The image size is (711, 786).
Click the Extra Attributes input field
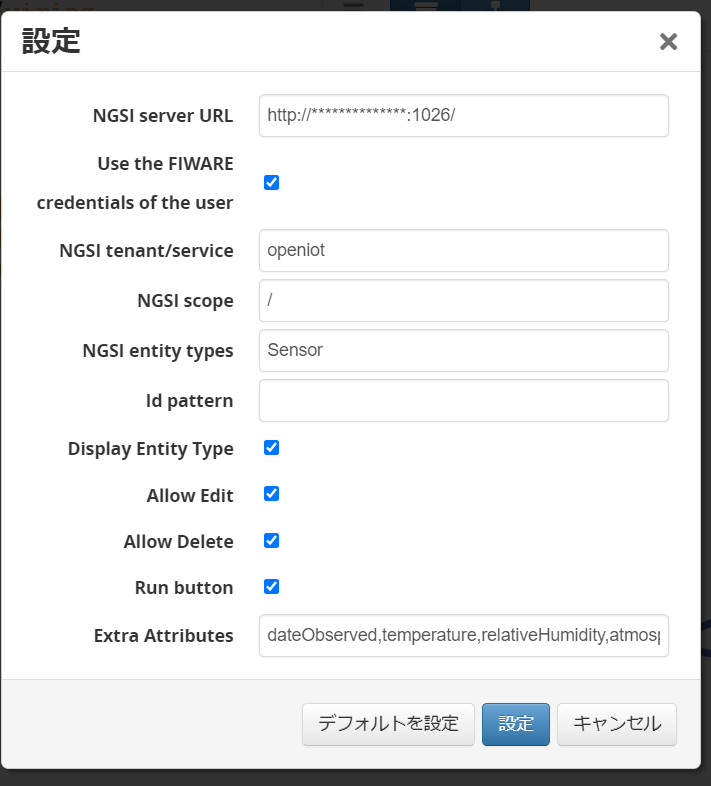tap(463, 635)
